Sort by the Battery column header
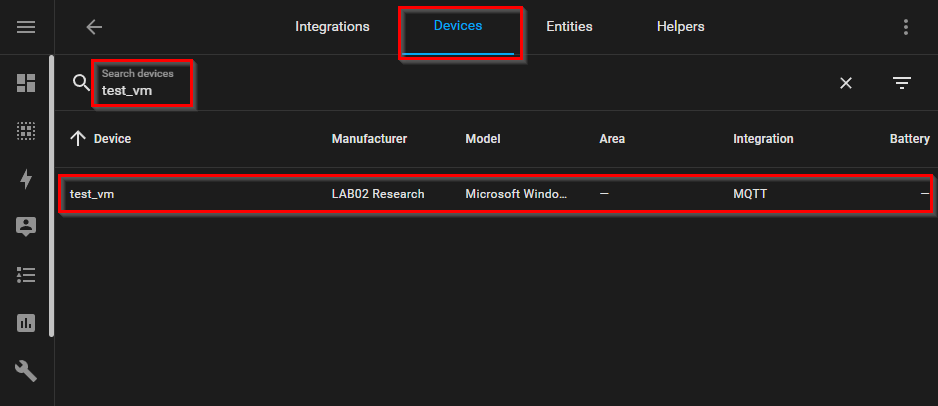Screen dimensions: 938x406 pyautogui.click(x=909, y=139)
